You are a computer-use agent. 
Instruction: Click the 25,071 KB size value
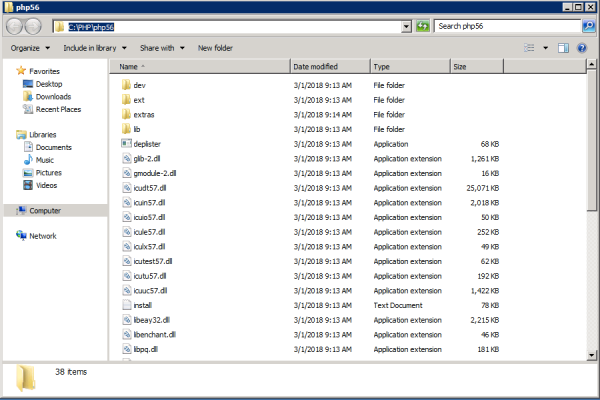tap(483, 188)
